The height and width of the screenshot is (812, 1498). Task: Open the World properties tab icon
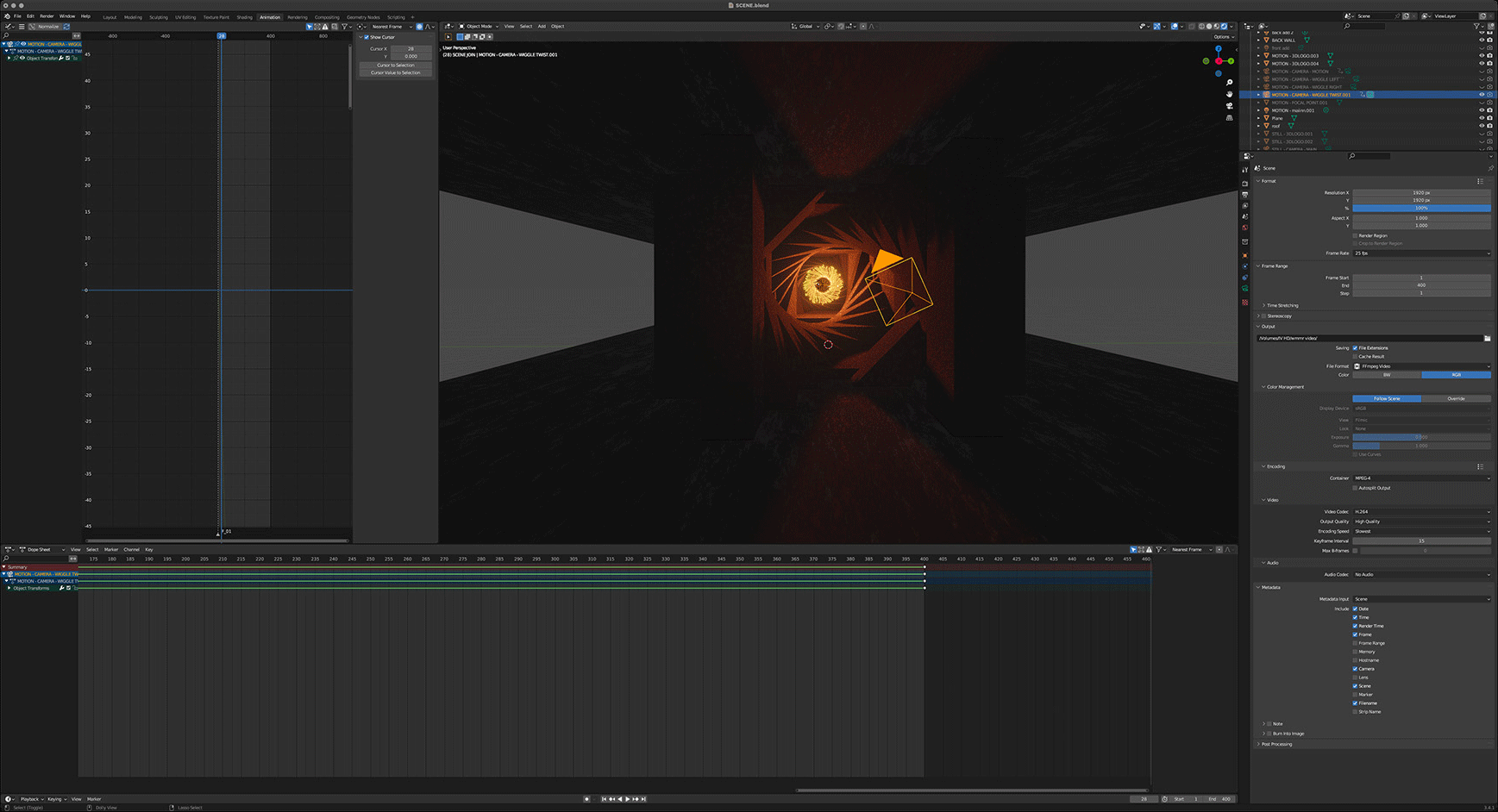click(1245, 228)
